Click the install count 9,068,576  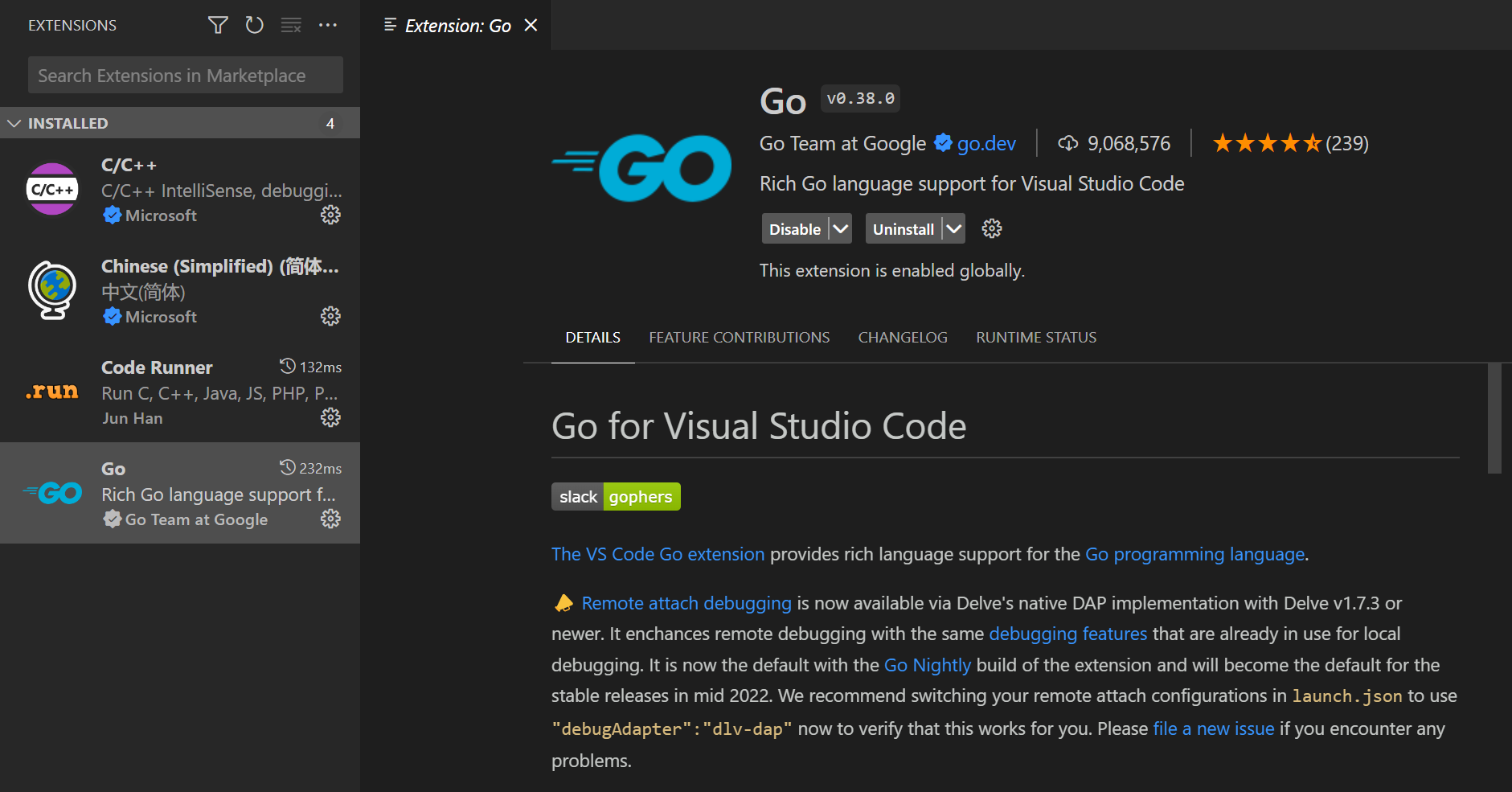(x=1129, y=143)
